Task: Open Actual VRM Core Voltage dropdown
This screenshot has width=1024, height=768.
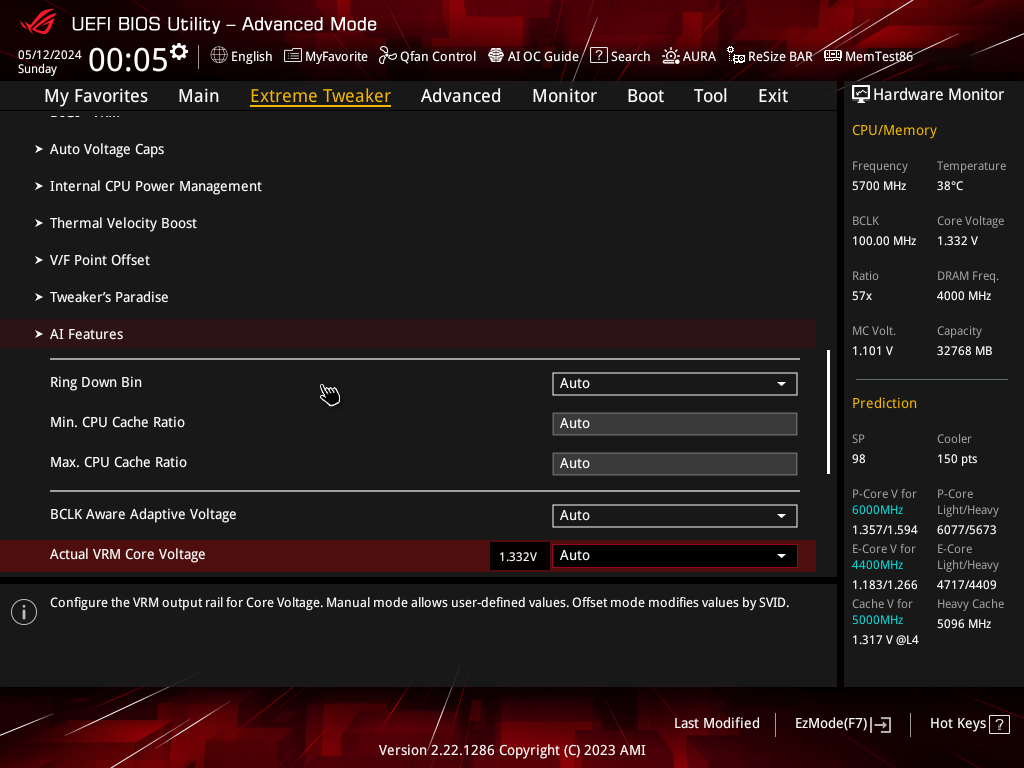Action: (x=675, y=556)
